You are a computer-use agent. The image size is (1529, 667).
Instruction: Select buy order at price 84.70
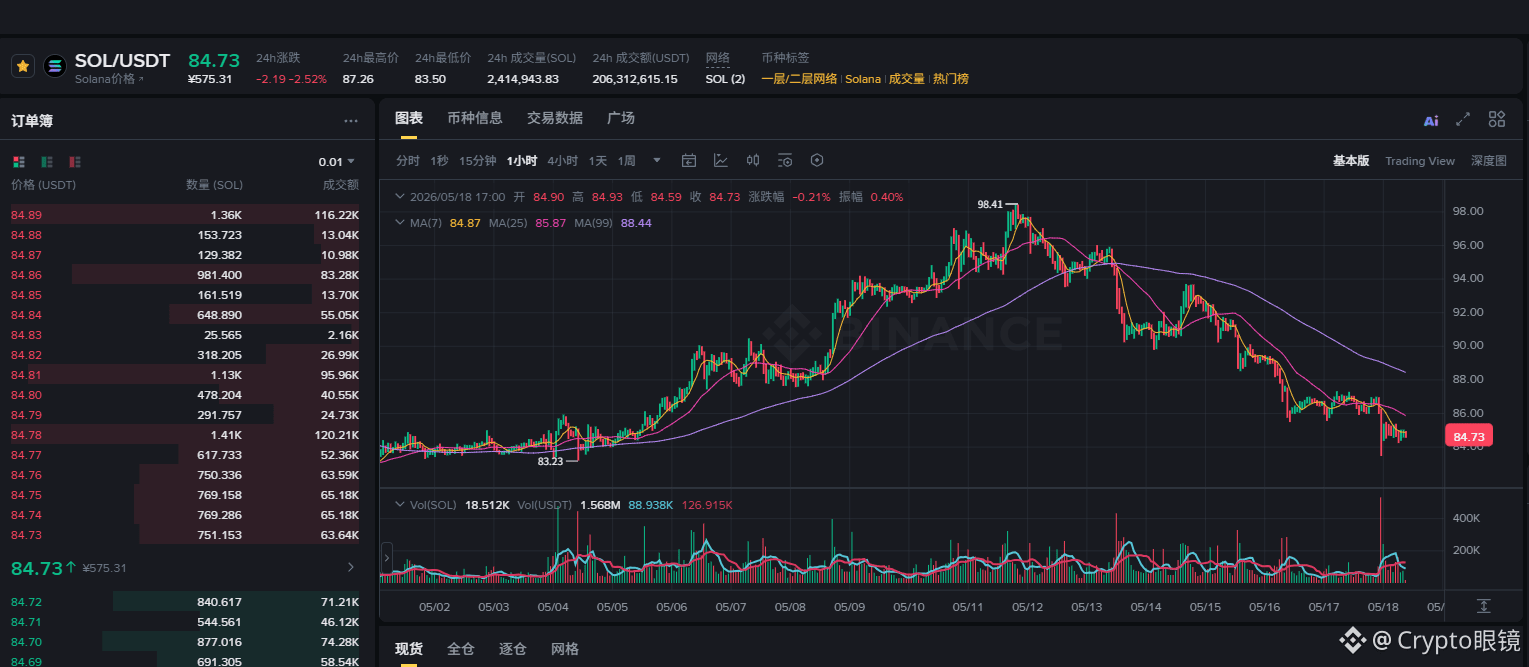[185, 642]
